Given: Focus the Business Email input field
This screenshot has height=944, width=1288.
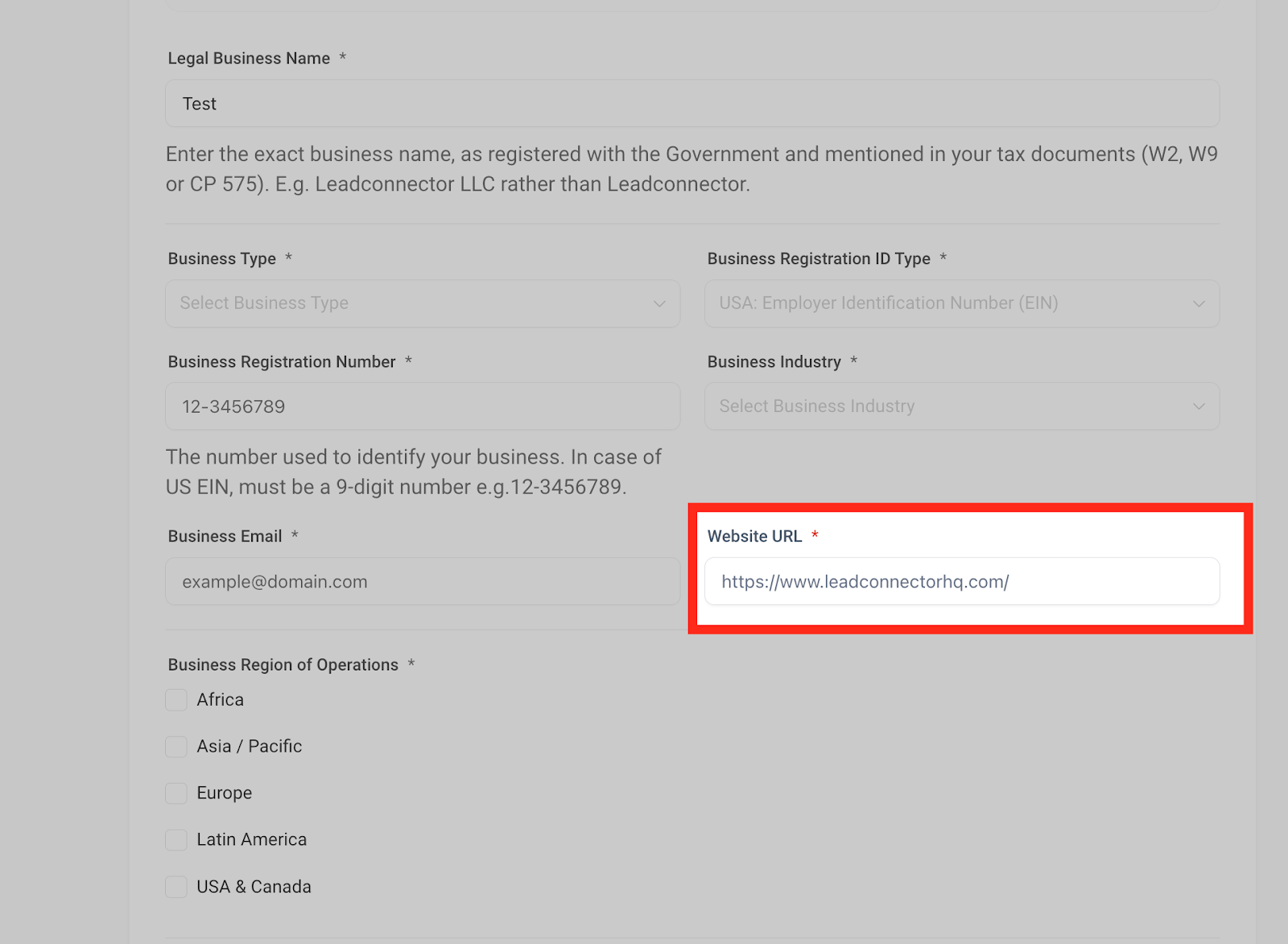Looking at the screenshot, I should pyautogui.click(x=423, y=581).
